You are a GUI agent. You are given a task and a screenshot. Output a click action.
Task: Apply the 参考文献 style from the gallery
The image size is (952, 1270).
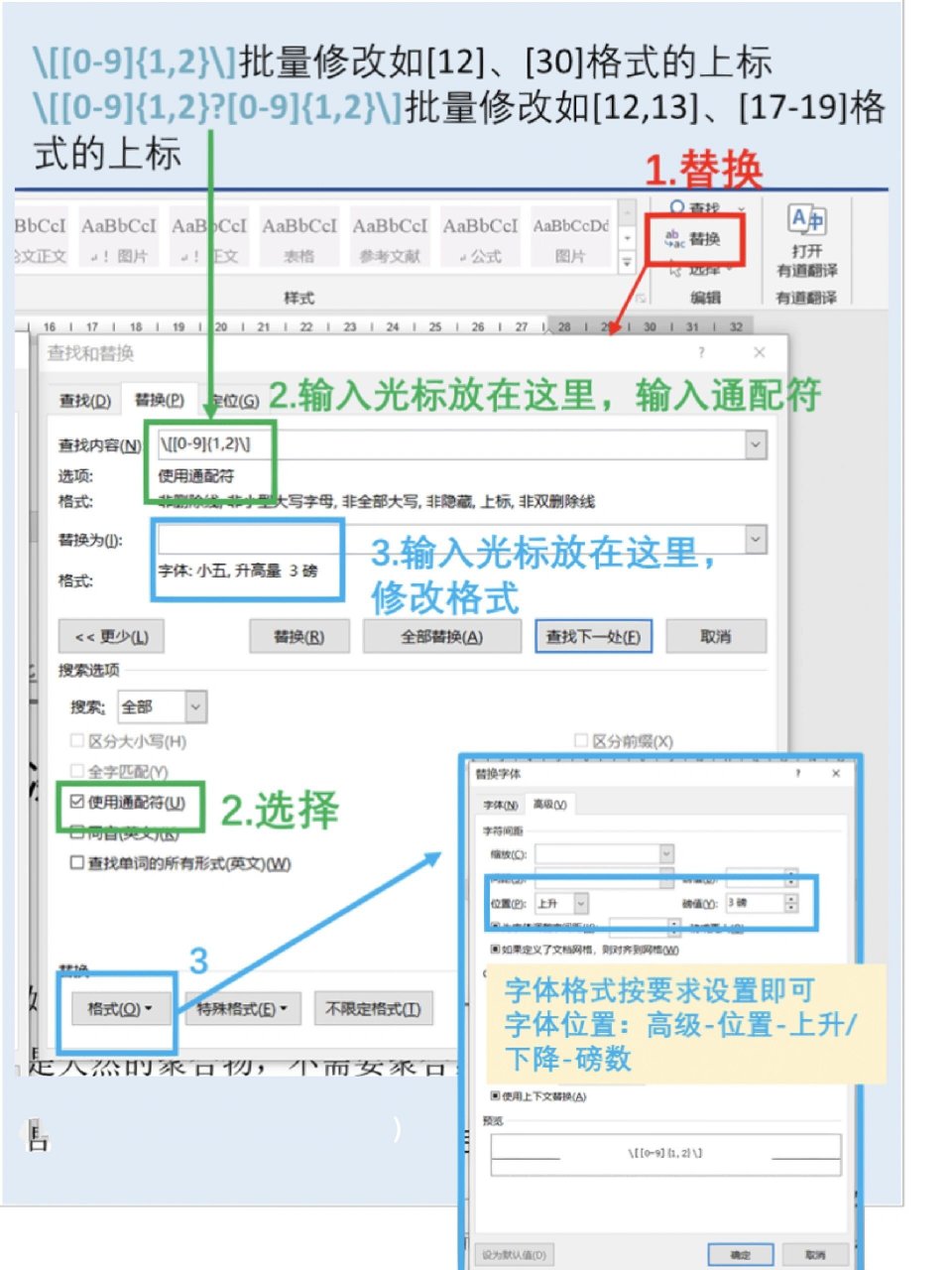tap(390, 236)
